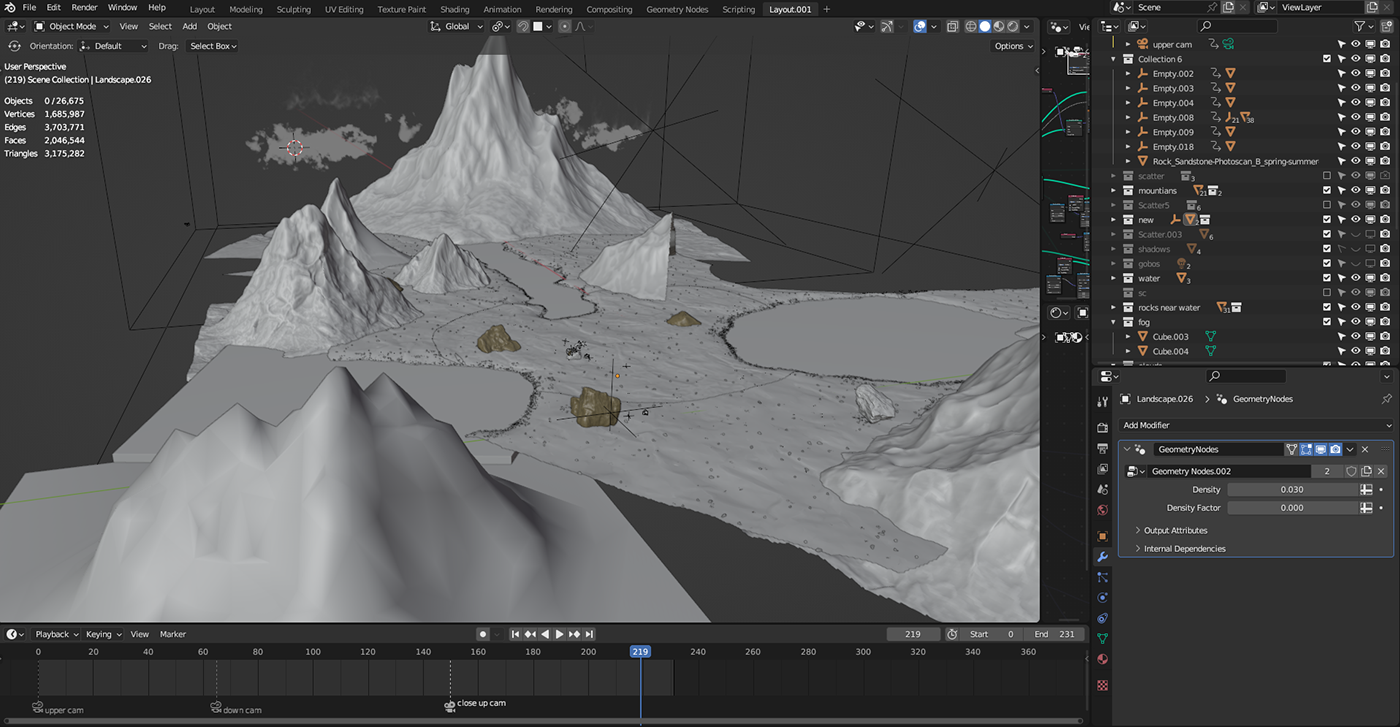Toggle X-ray view in viewport header
The image size is (1400, 727).
click(952, 27)
